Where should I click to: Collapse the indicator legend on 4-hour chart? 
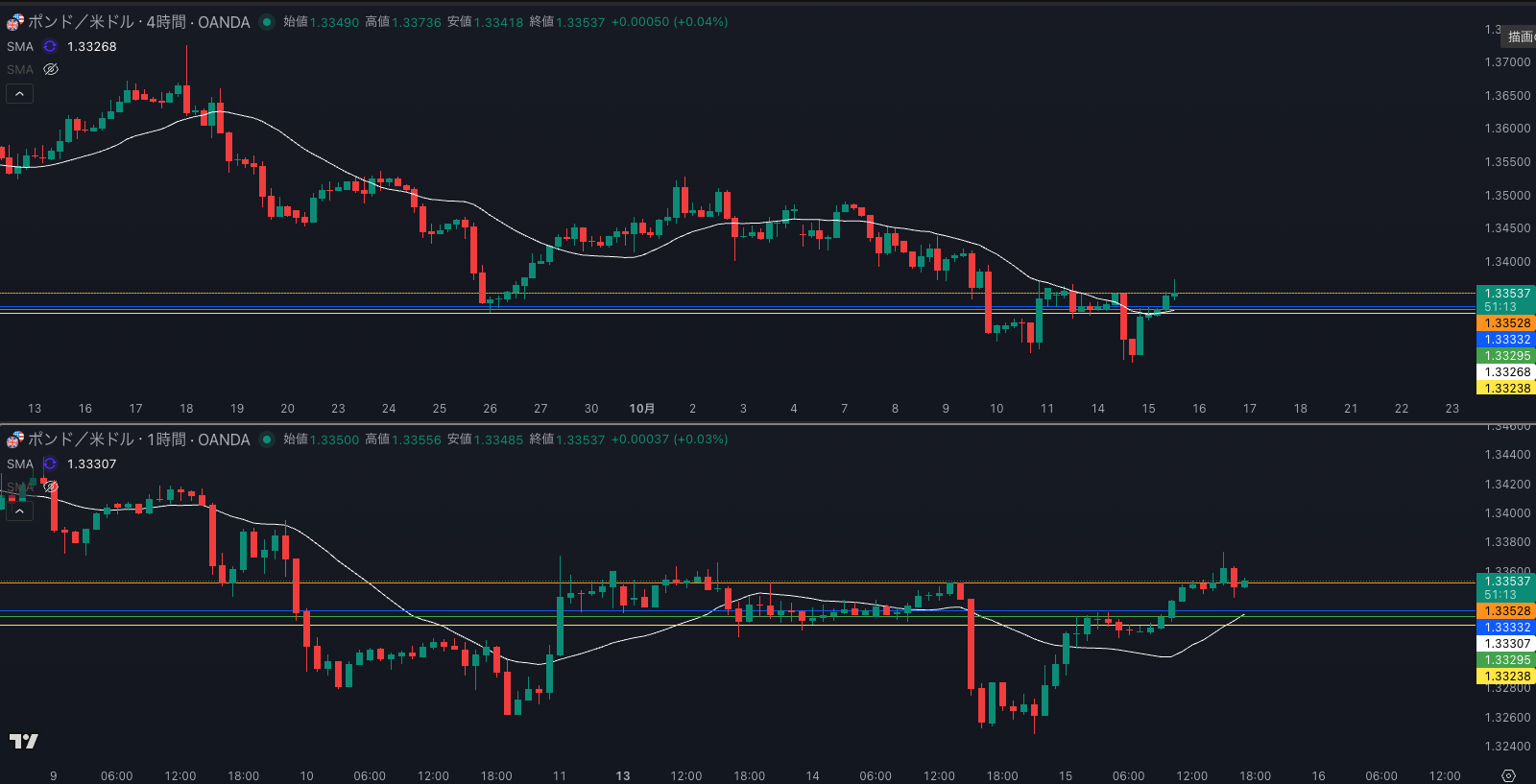click(19, 93)
